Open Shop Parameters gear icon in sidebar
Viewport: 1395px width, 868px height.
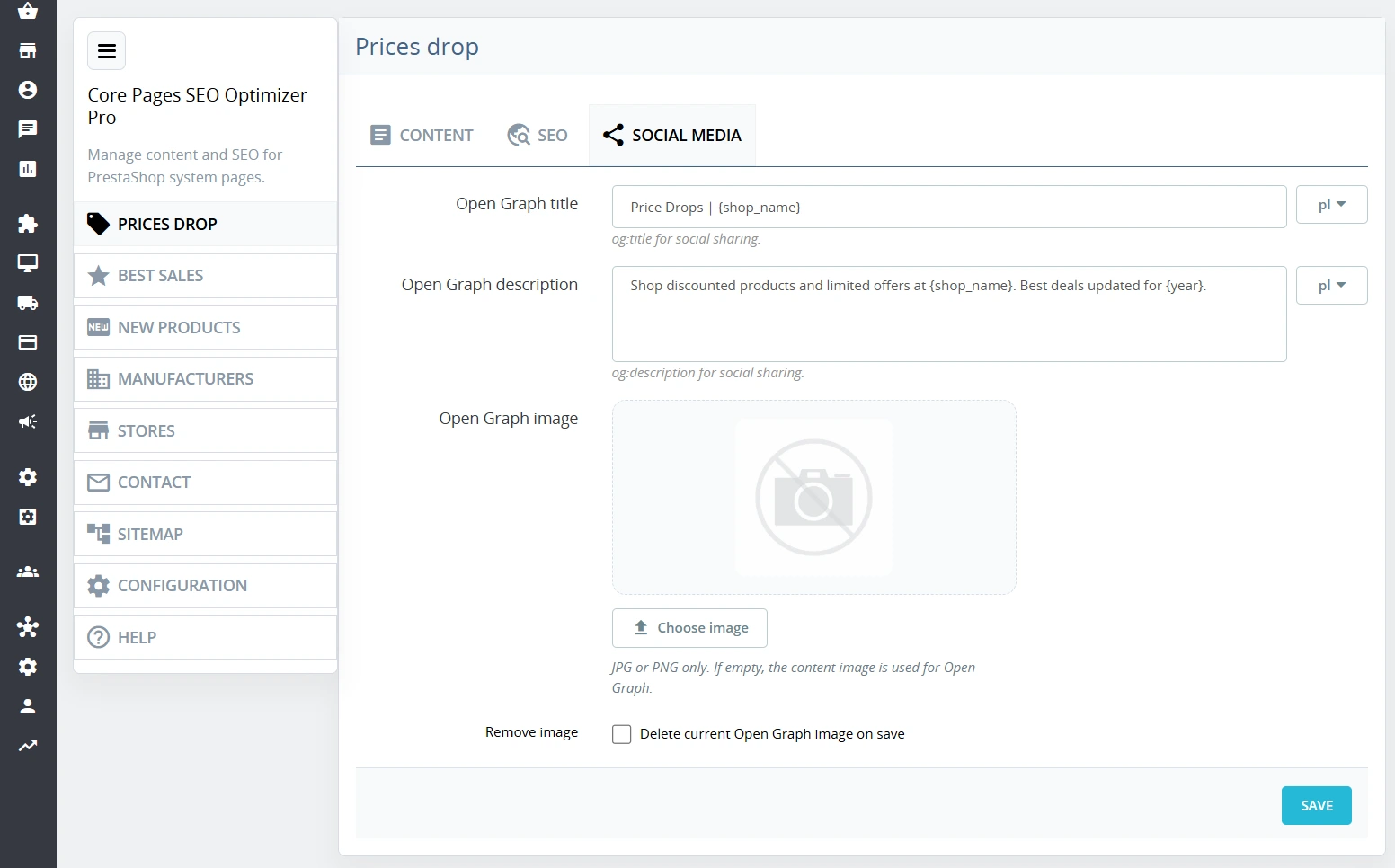(28, 477)
